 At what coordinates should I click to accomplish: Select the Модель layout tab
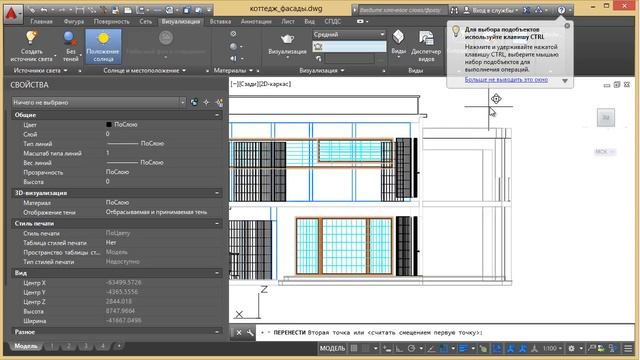tap(26, 346)
